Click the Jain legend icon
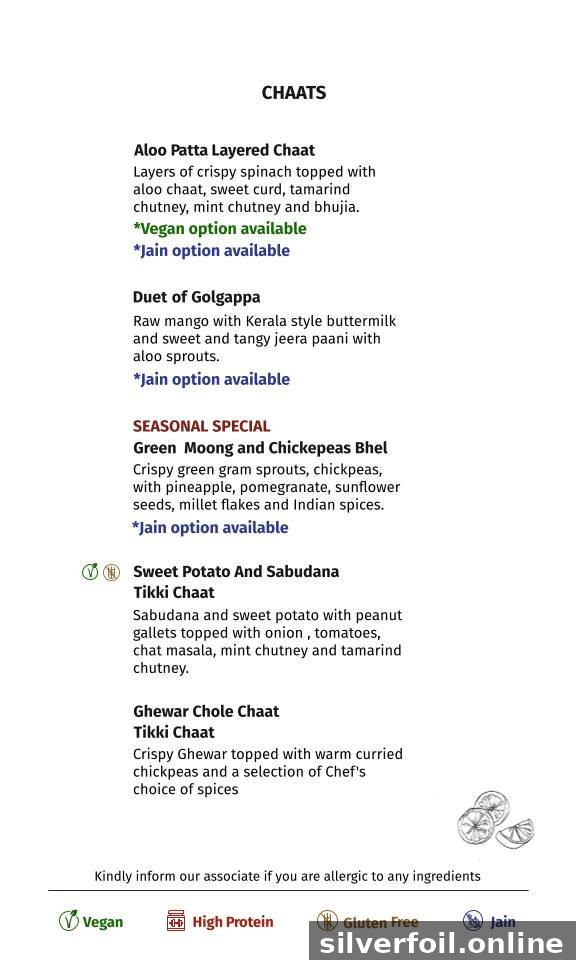The width and height of the screenshot is (576, 960). (x=473, y=920)
